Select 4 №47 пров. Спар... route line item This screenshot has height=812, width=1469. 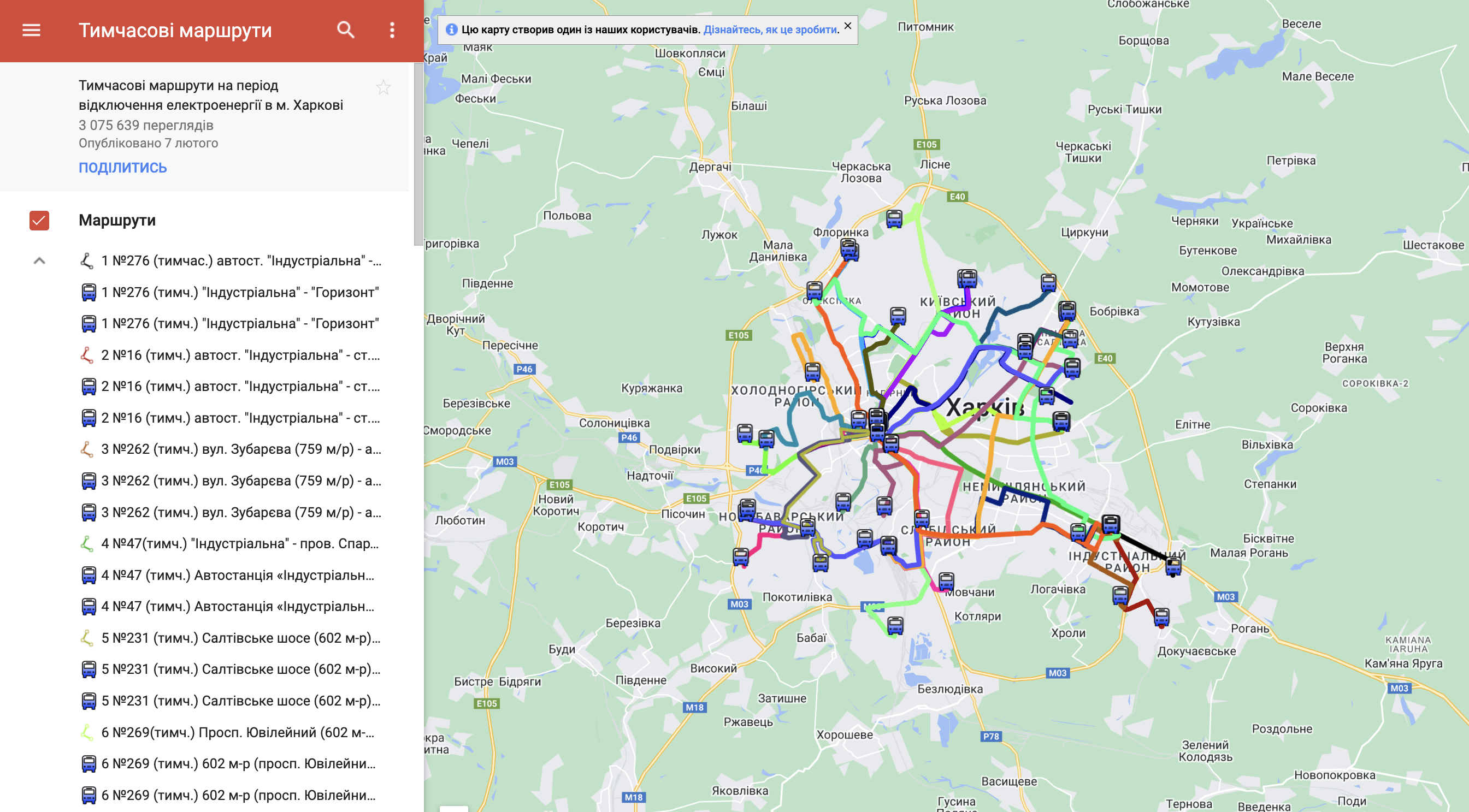(x=239, y=544)
